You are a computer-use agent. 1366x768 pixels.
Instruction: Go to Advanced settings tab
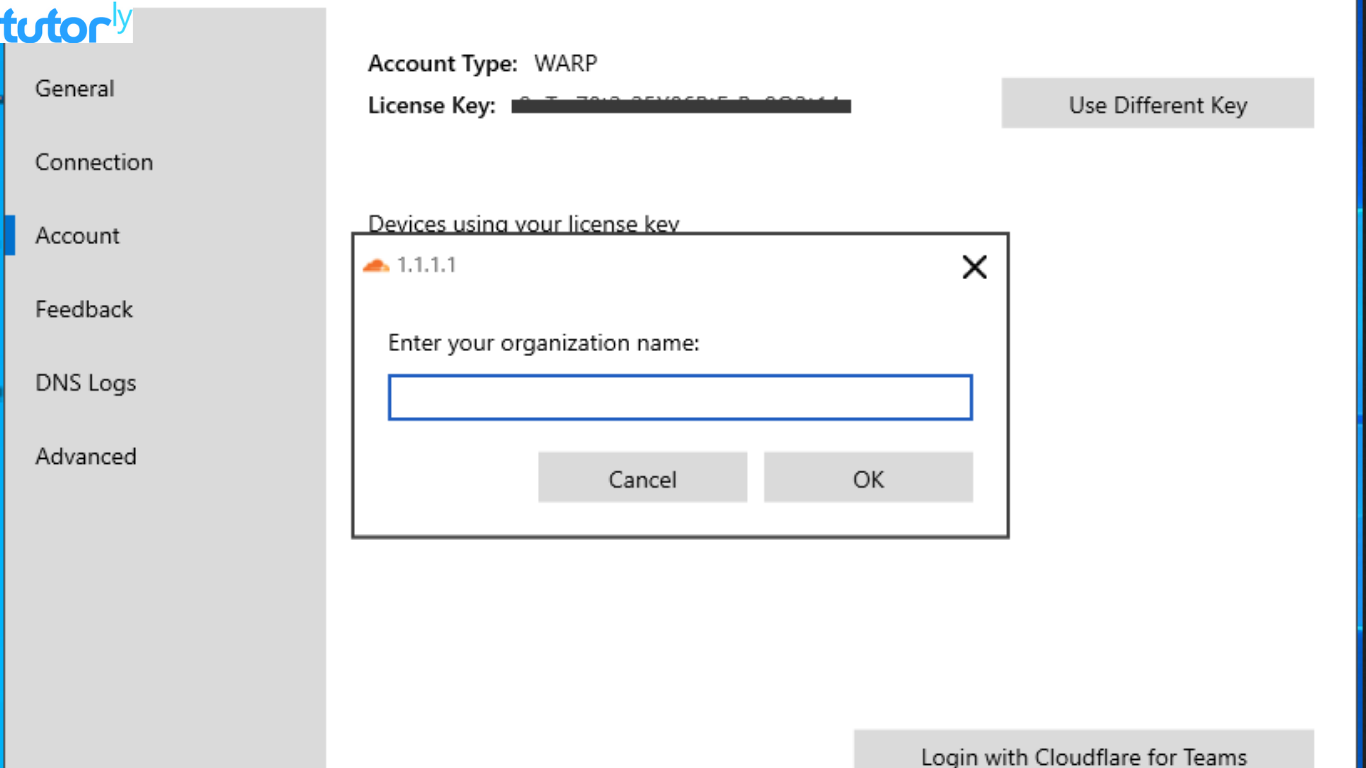[x=86, y=456]
